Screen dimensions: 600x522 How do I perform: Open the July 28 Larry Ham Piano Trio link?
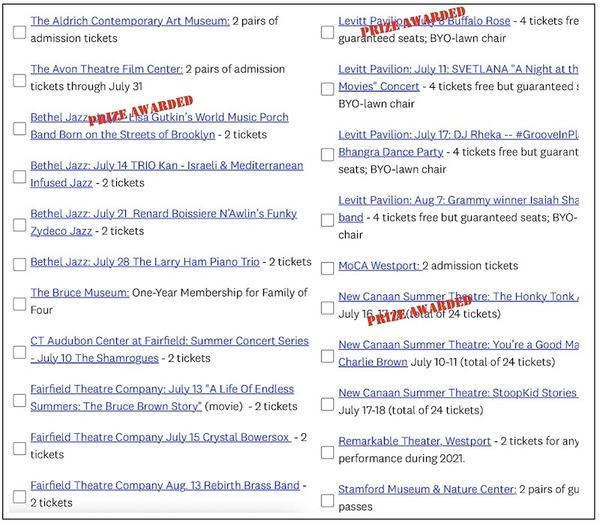click(145, 262)
